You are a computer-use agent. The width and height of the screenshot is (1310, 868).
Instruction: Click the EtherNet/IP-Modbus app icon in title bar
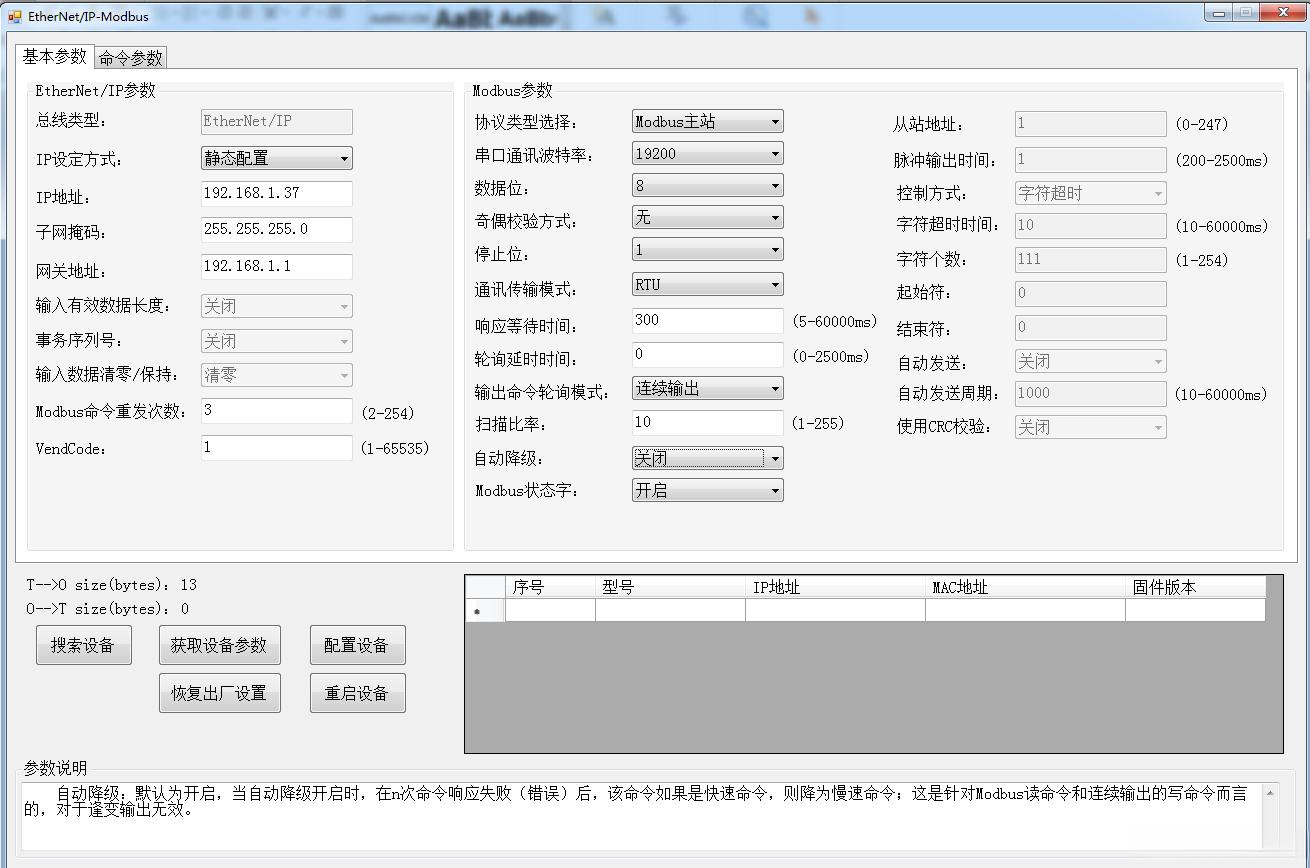pyautogui.click(x=14, y=16)
